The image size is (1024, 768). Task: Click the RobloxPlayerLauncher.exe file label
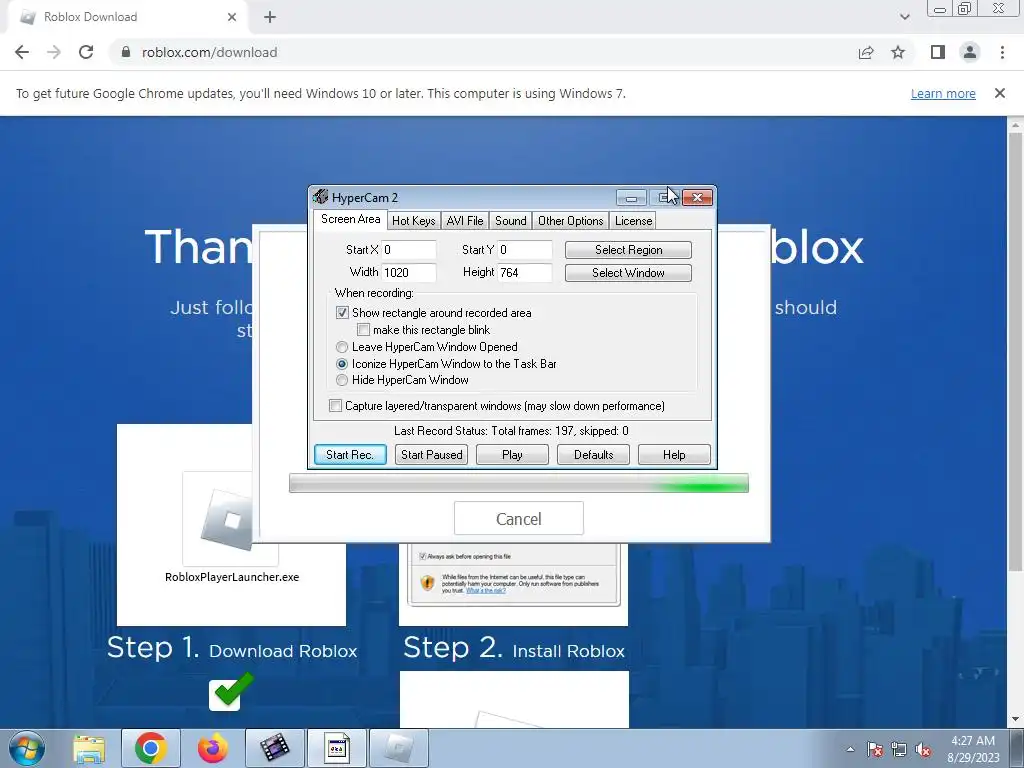click(x=232, y=577)
